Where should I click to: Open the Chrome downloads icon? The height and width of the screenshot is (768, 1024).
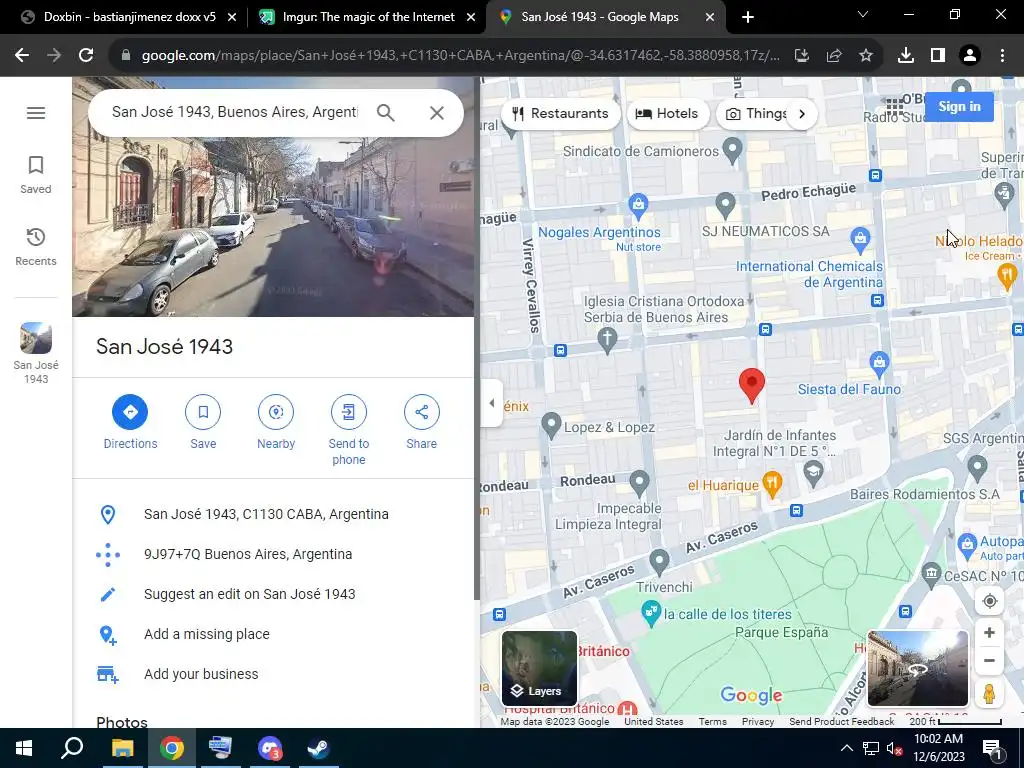tap(906, 56)
